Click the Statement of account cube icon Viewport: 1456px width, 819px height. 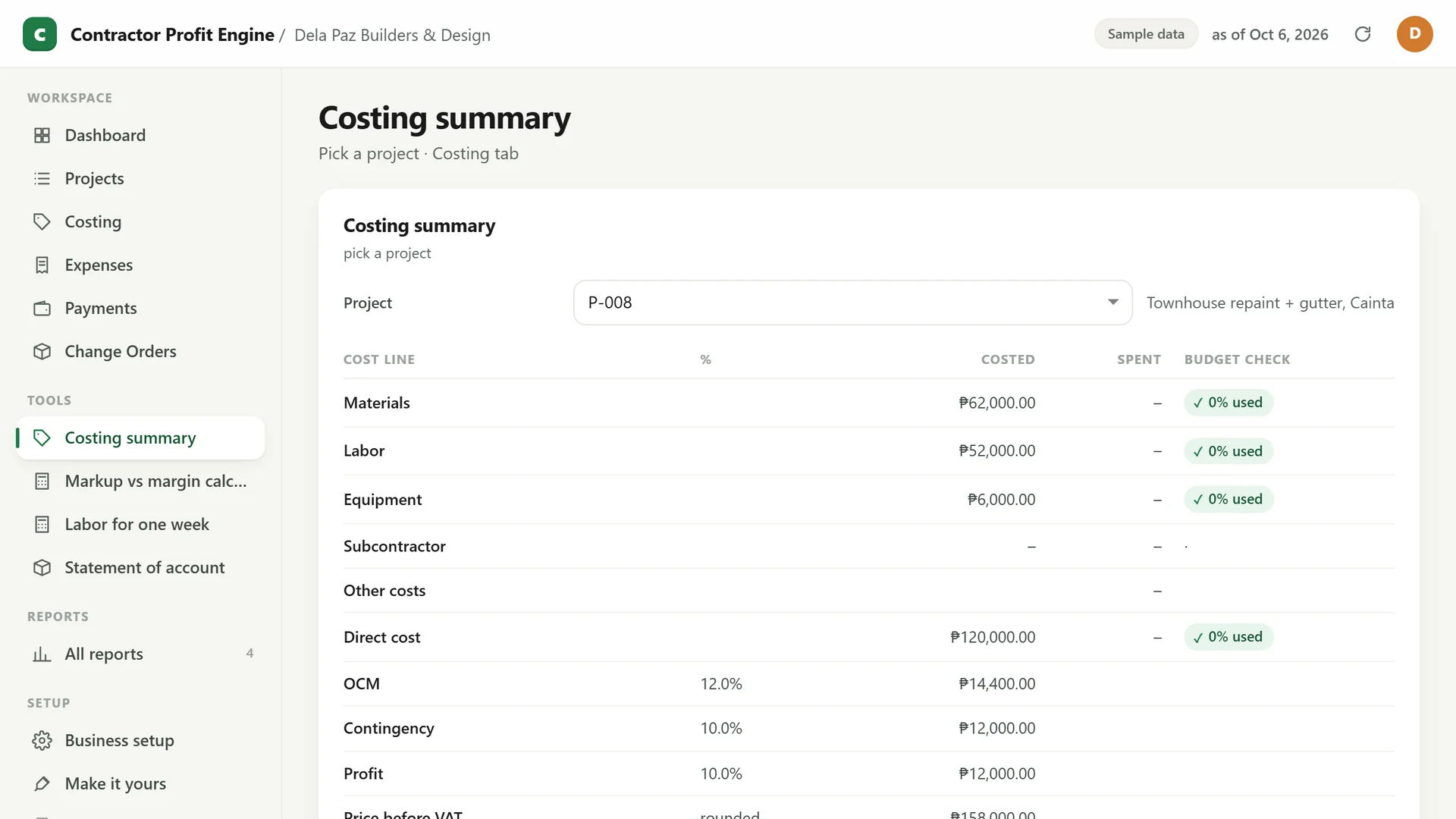(42, 567)
